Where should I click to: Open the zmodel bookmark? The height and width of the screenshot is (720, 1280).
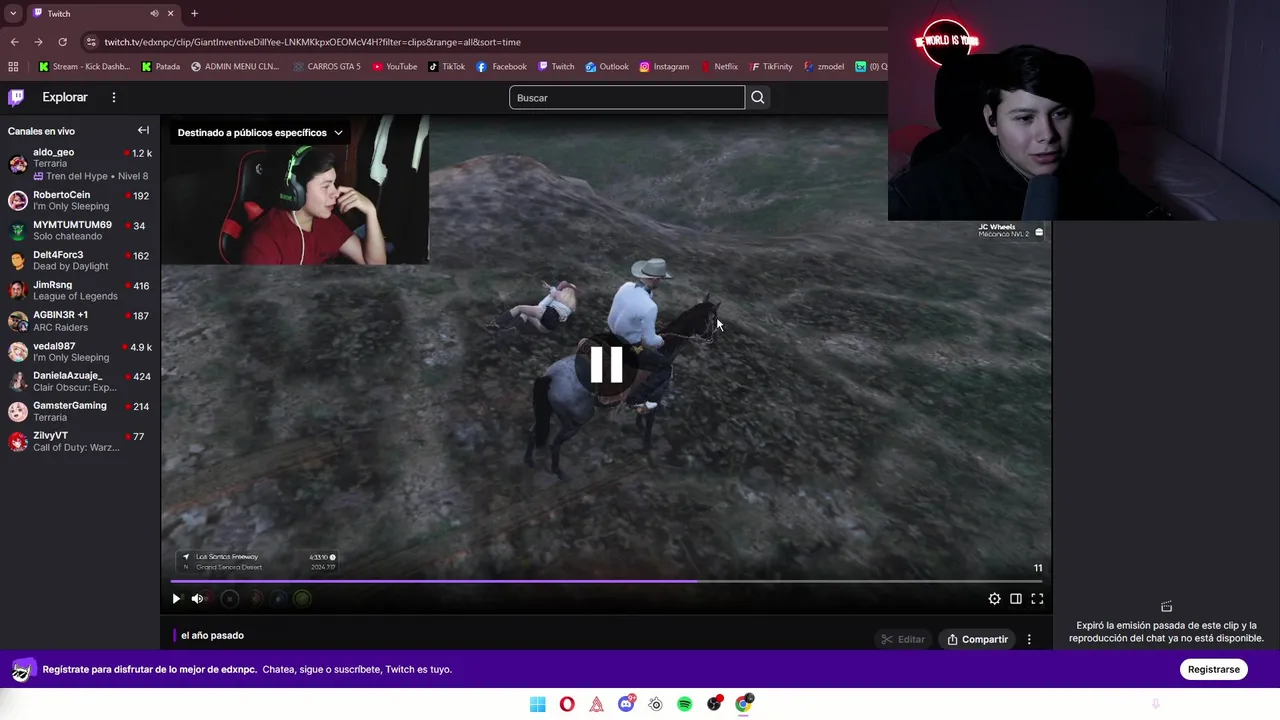(824, 67)
